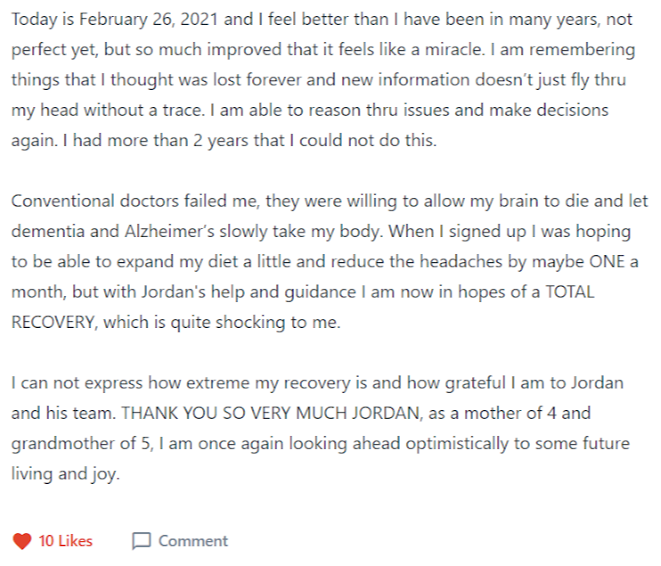Viewport: 661px width, 566px height.
Task: Click the red heart like icon
Action: point(22,541)
